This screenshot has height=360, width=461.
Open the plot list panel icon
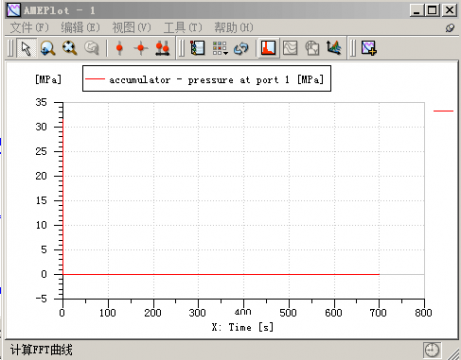click(198, 48)
